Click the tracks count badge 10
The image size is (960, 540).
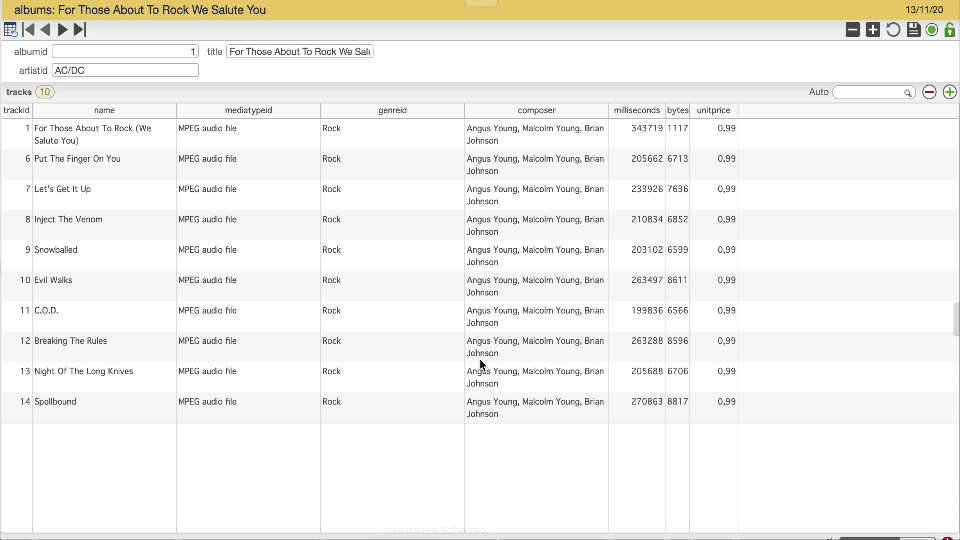pos(45,92)
